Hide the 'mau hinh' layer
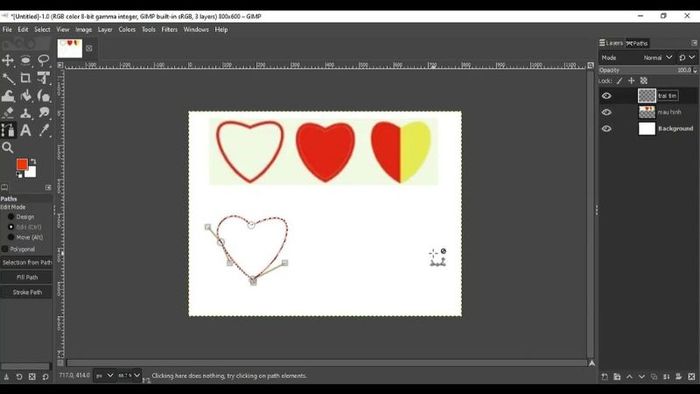The height and width of the screenshot is (394, 700). (x=606, y=112)
